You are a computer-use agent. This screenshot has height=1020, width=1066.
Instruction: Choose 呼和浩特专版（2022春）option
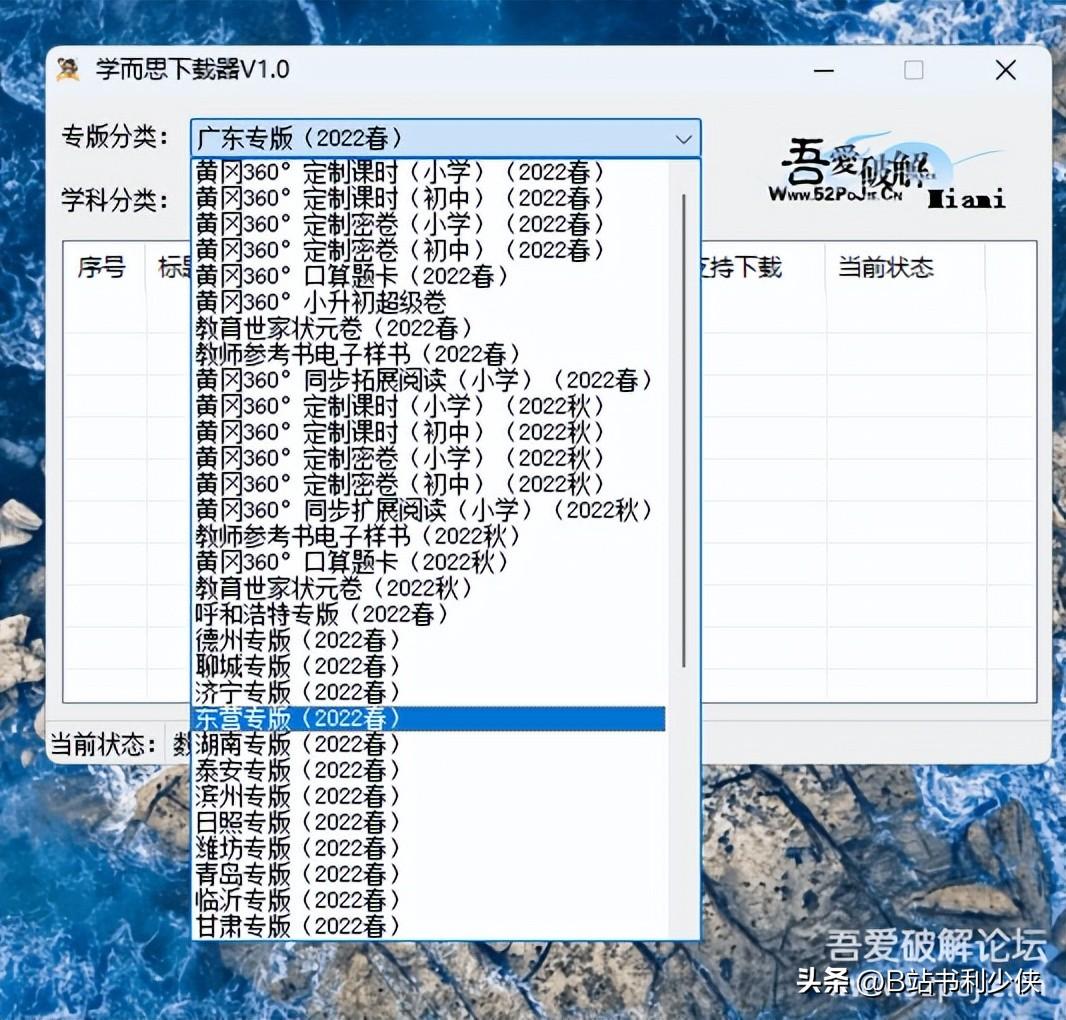(x=321, y=614)
